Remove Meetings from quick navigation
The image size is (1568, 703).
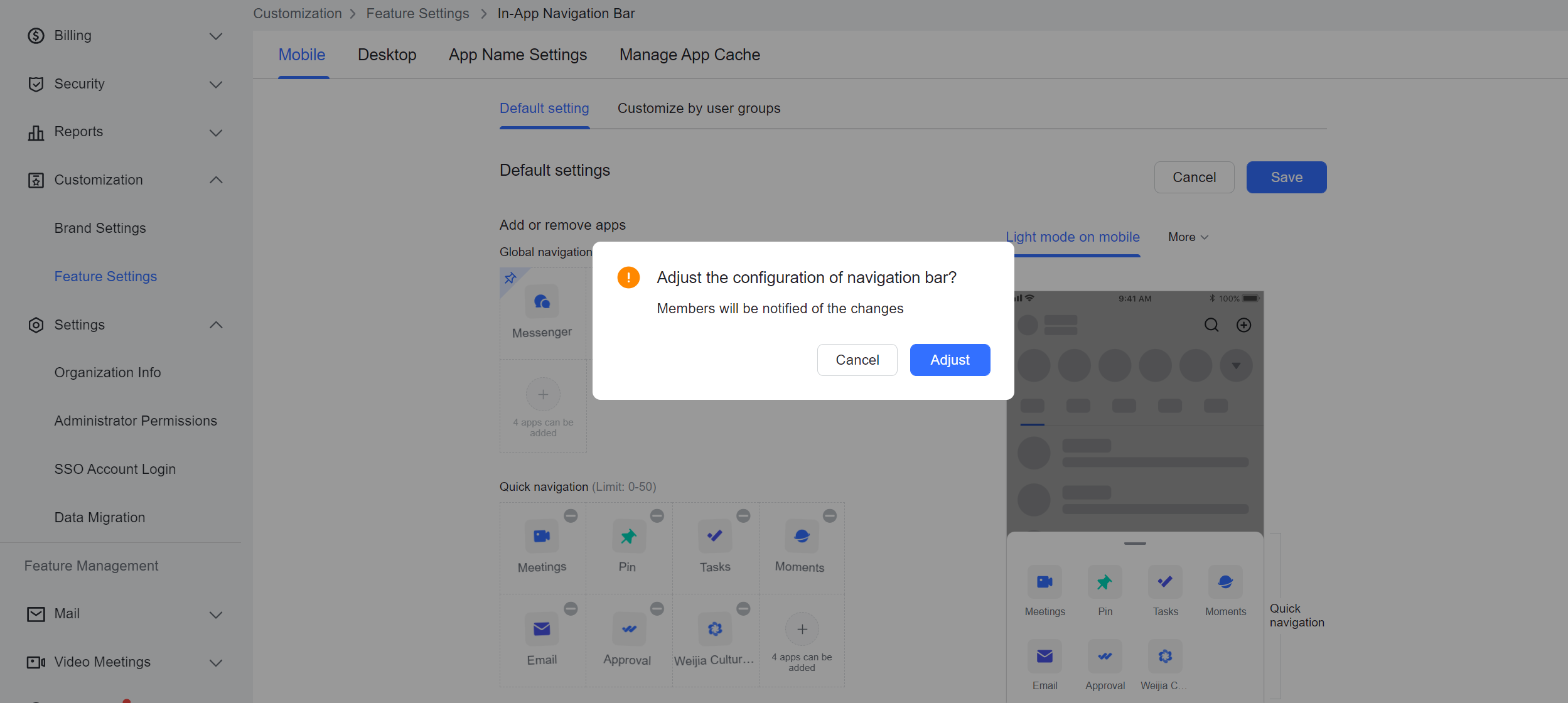tap(571, 516)
